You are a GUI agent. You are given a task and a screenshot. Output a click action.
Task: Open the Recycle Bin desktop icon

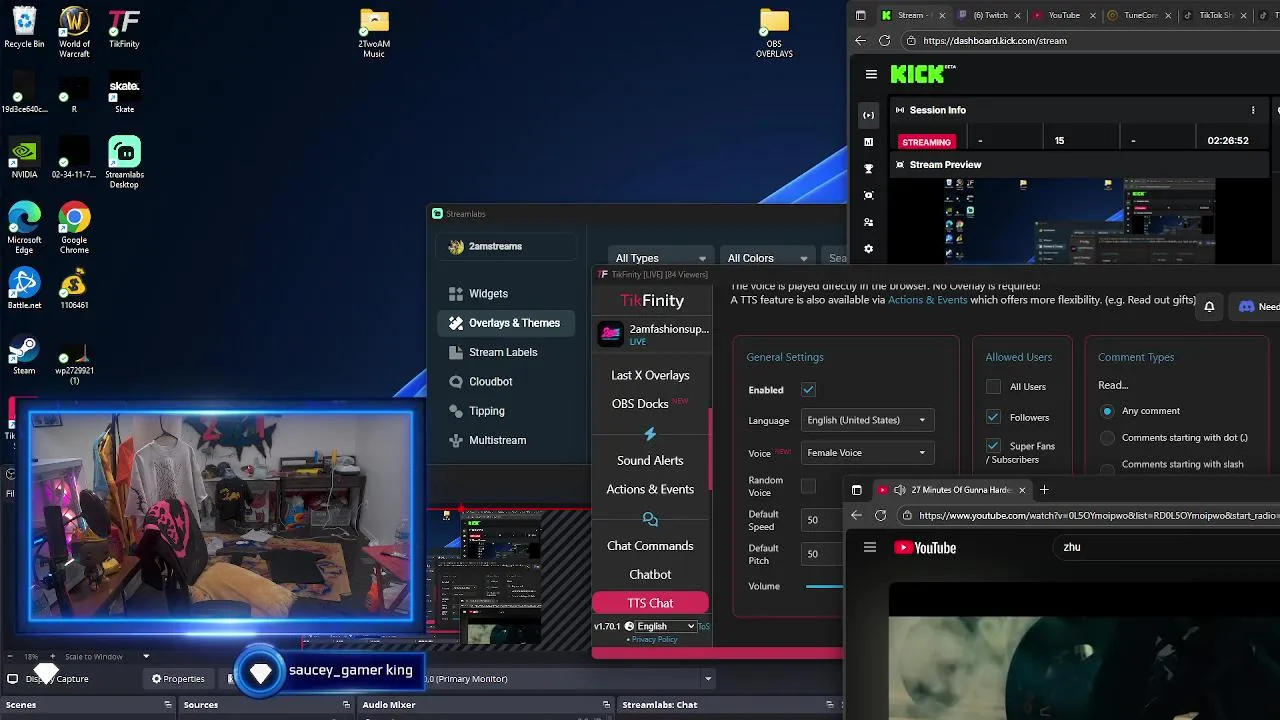pos(24,28)
